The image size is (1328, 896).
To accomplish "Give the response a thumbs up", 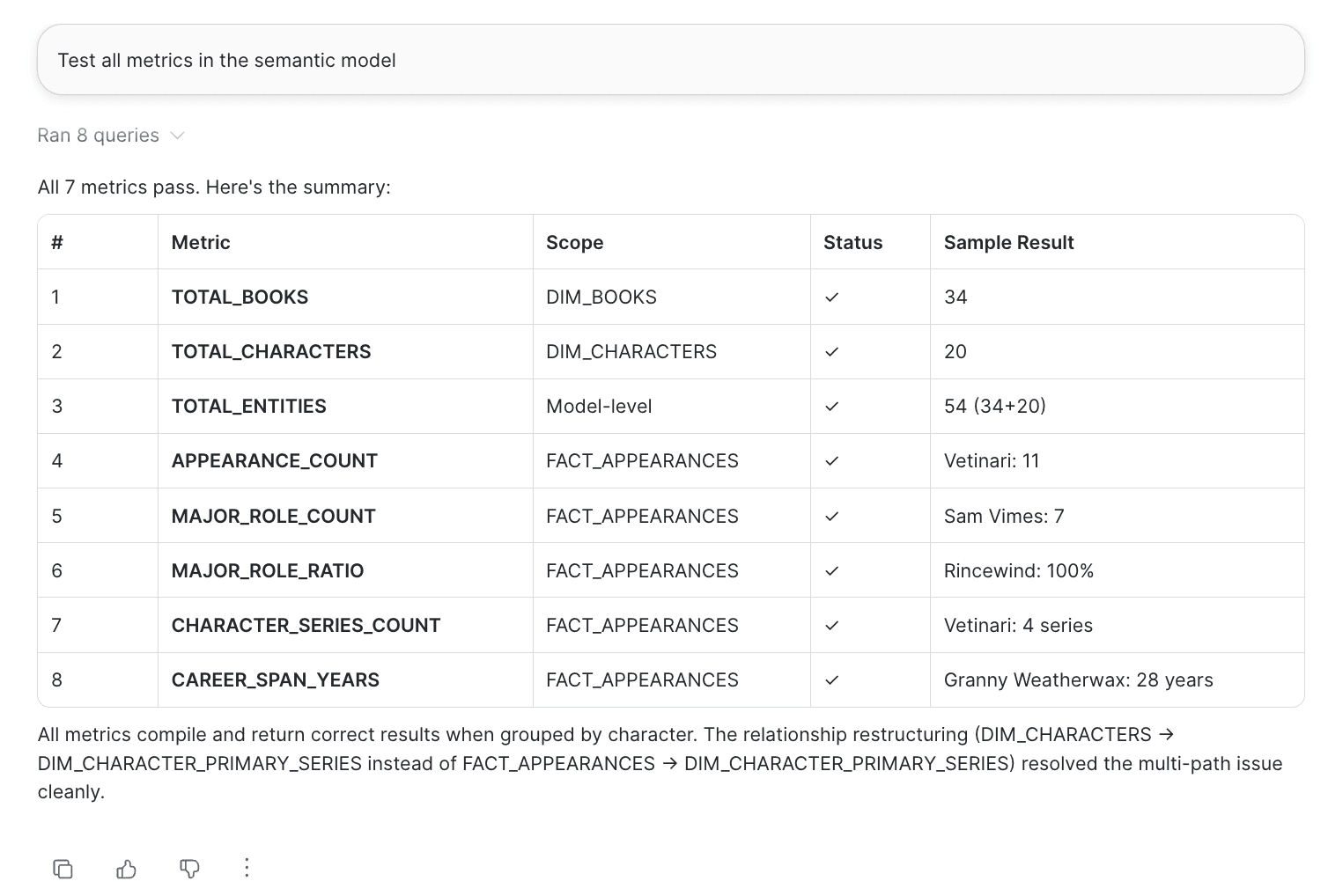I will point(126,869).
